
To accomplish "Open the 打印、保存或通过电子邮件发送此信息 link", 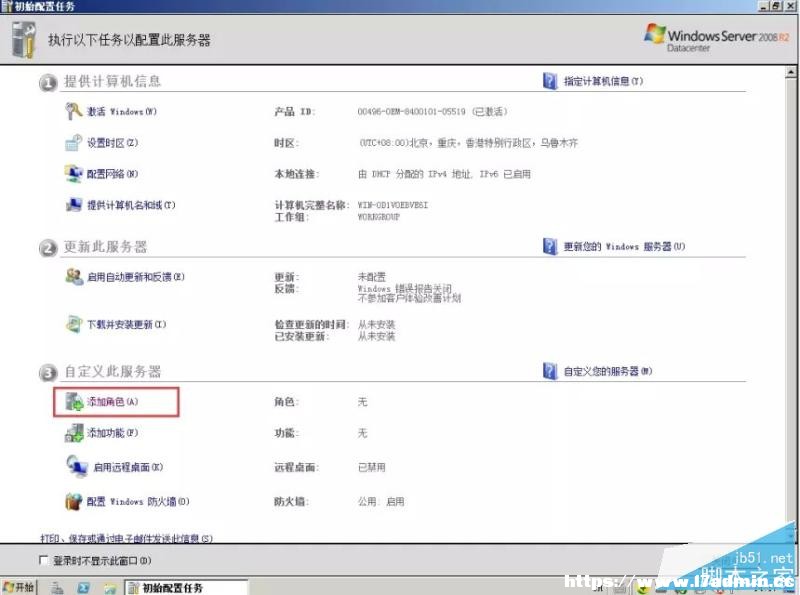I will click(127, 538).
